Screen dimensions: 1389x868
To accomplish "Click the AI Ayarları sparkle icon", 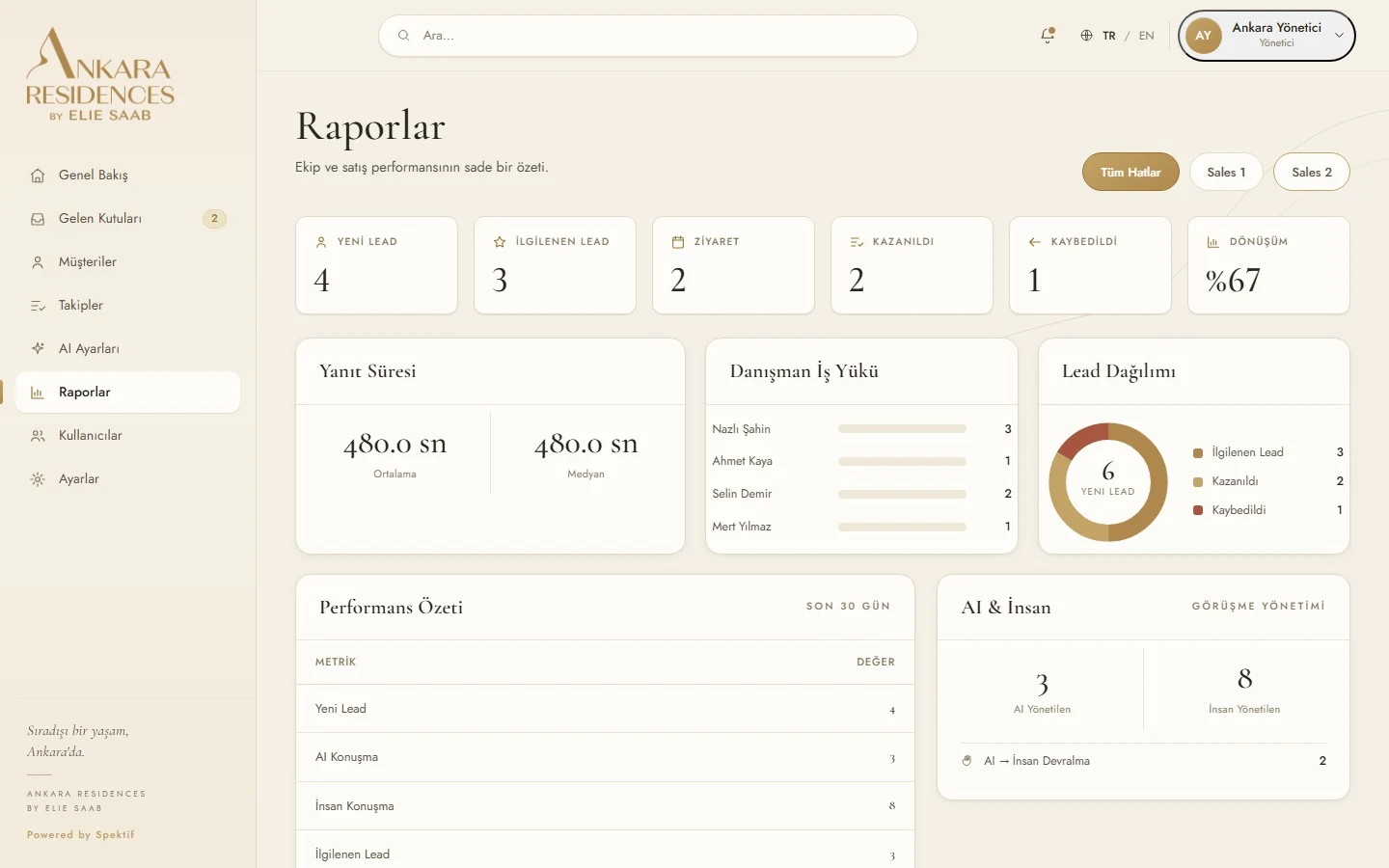I will (38, 349).
